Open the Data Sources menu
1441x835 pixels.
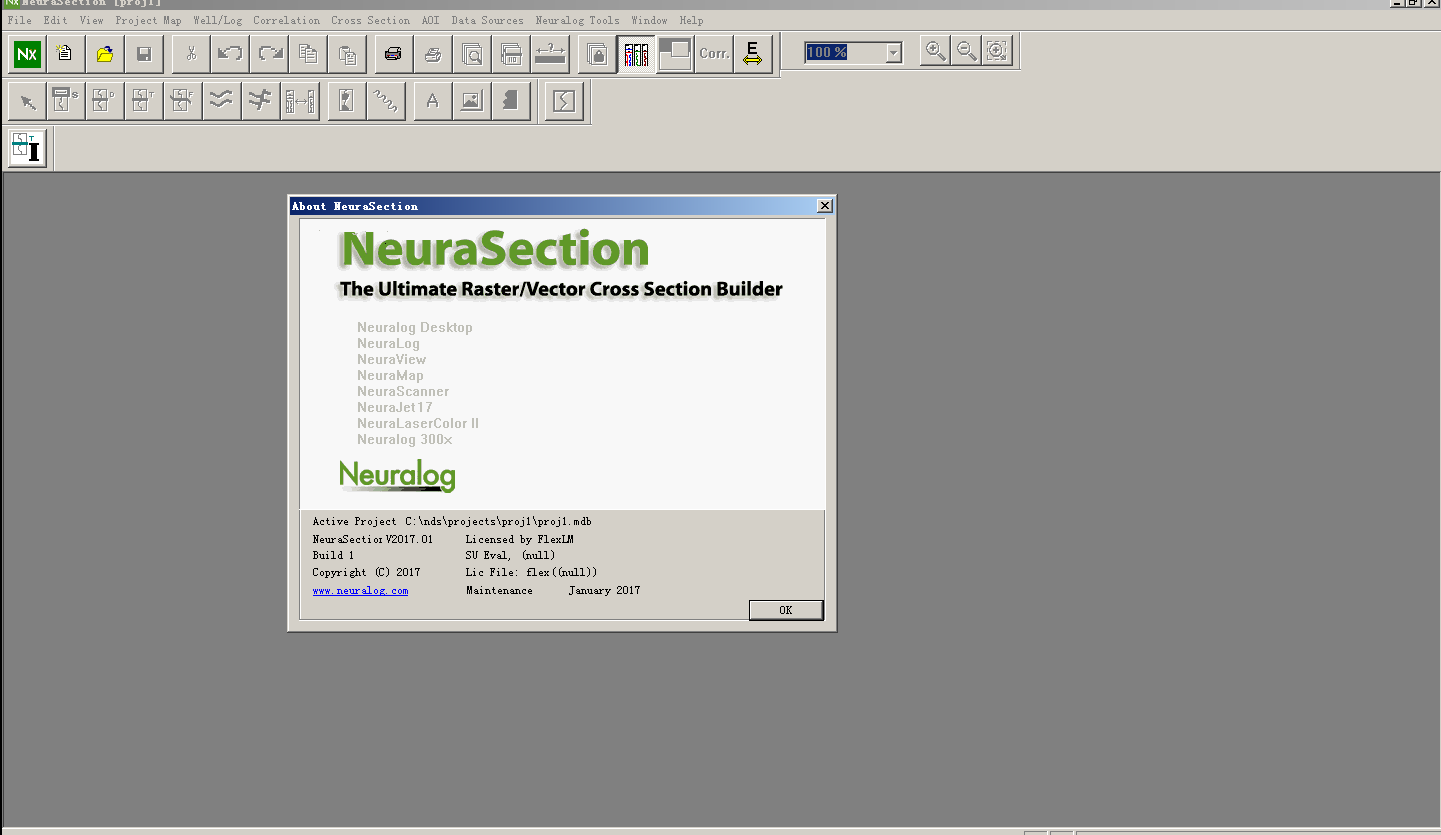[x=487, y=20]
